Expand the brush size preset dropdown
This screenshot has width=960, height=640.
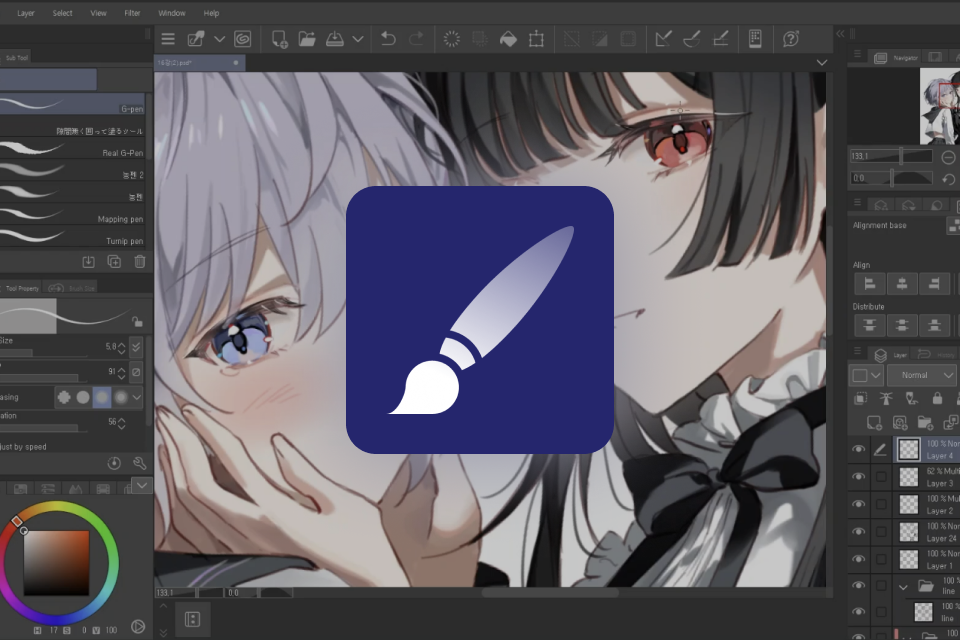tap(136, 347)
